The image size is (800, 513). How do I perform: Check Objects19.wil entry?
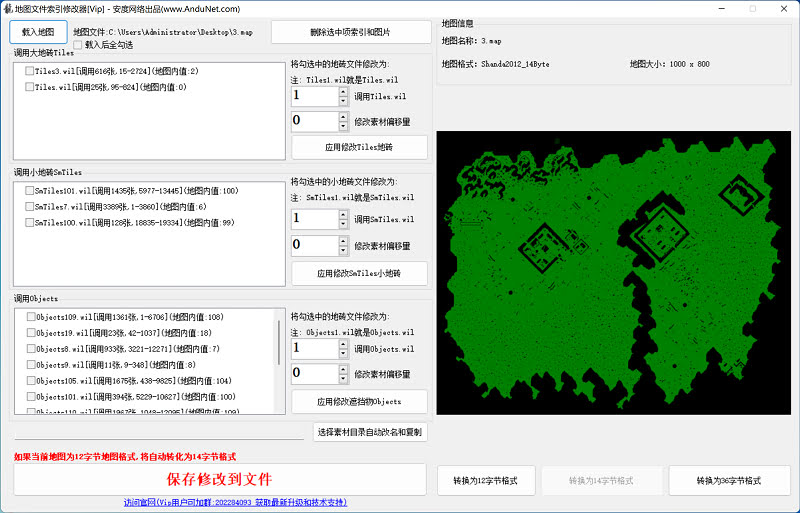point(31,332)
